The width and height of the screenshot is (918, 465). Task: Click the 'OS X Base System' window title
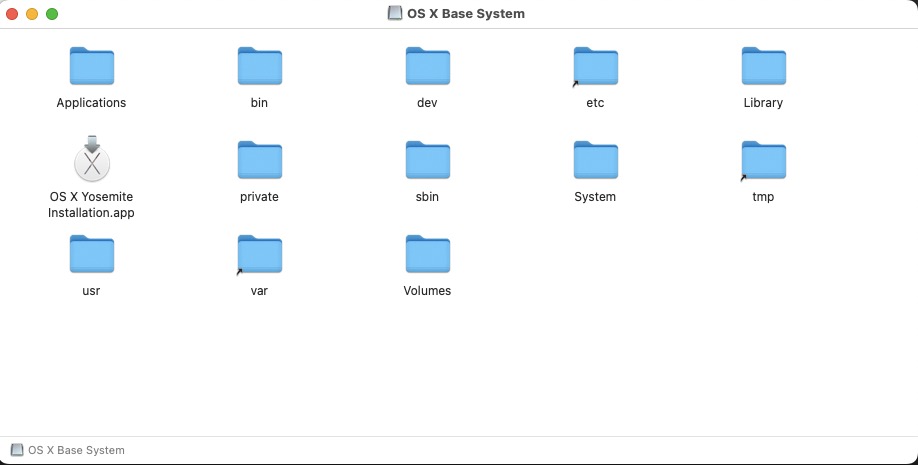(466, 13)
